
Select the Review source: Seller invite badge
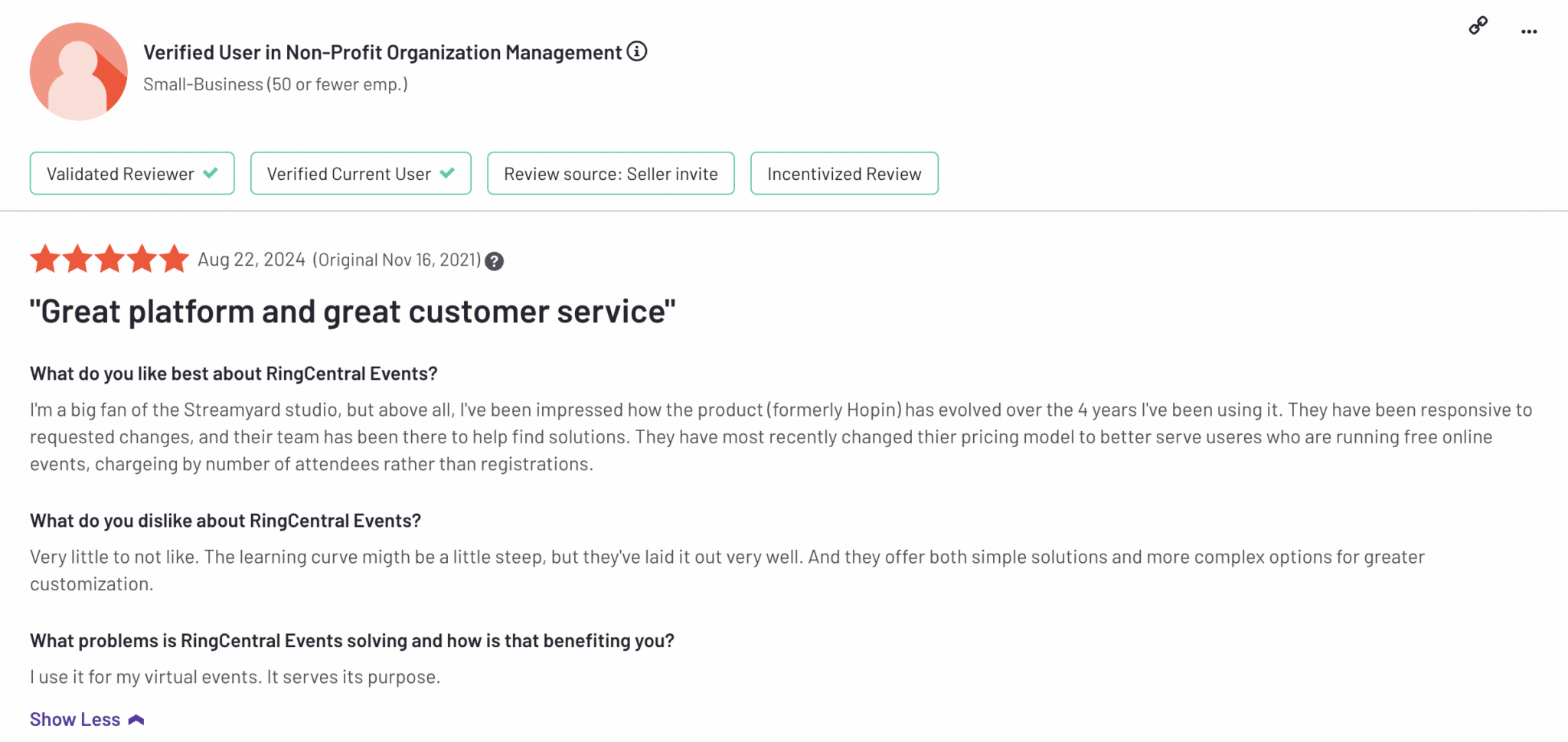coord(610,174)
